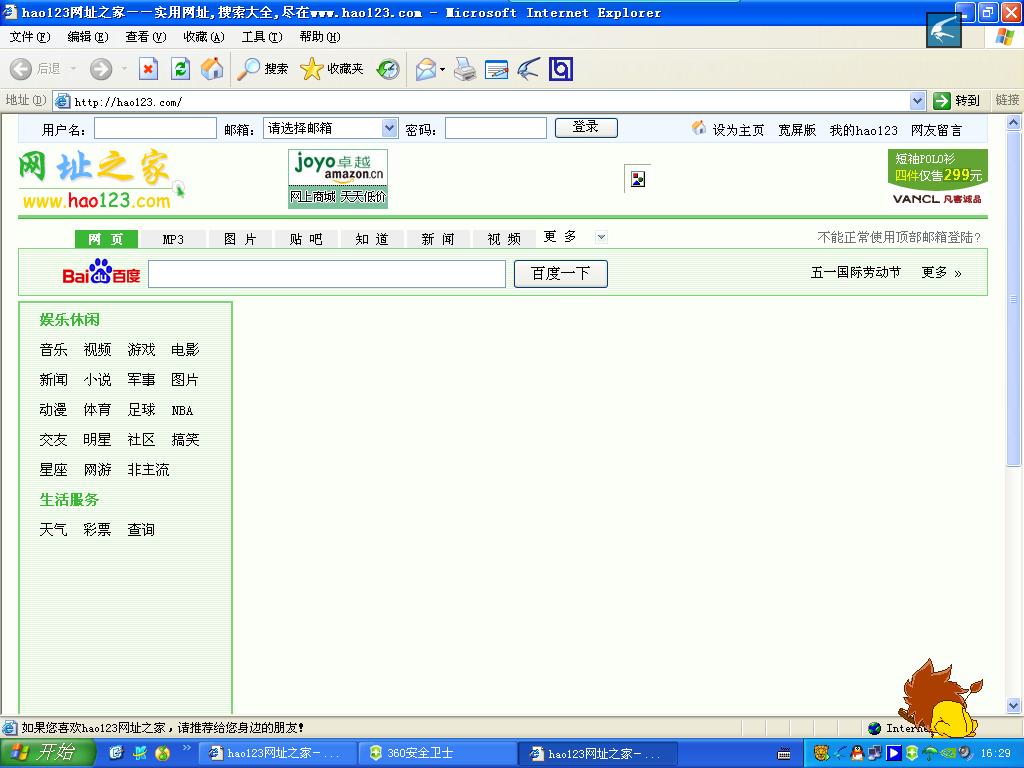Open the 我的hao123 link
The width and height of the screenshot is (1024, 768).
[863, 130]
